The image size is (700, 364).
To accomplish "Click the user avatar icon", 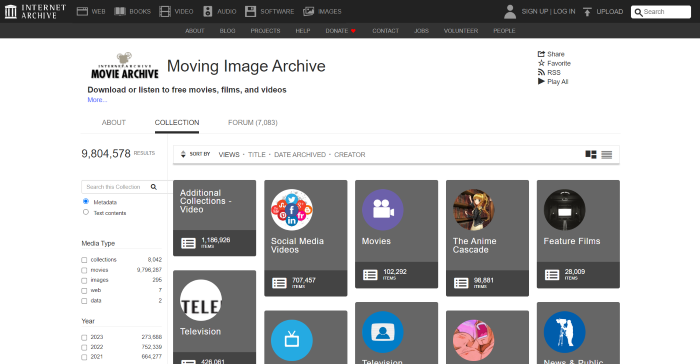I will click(x=510, y=12).
